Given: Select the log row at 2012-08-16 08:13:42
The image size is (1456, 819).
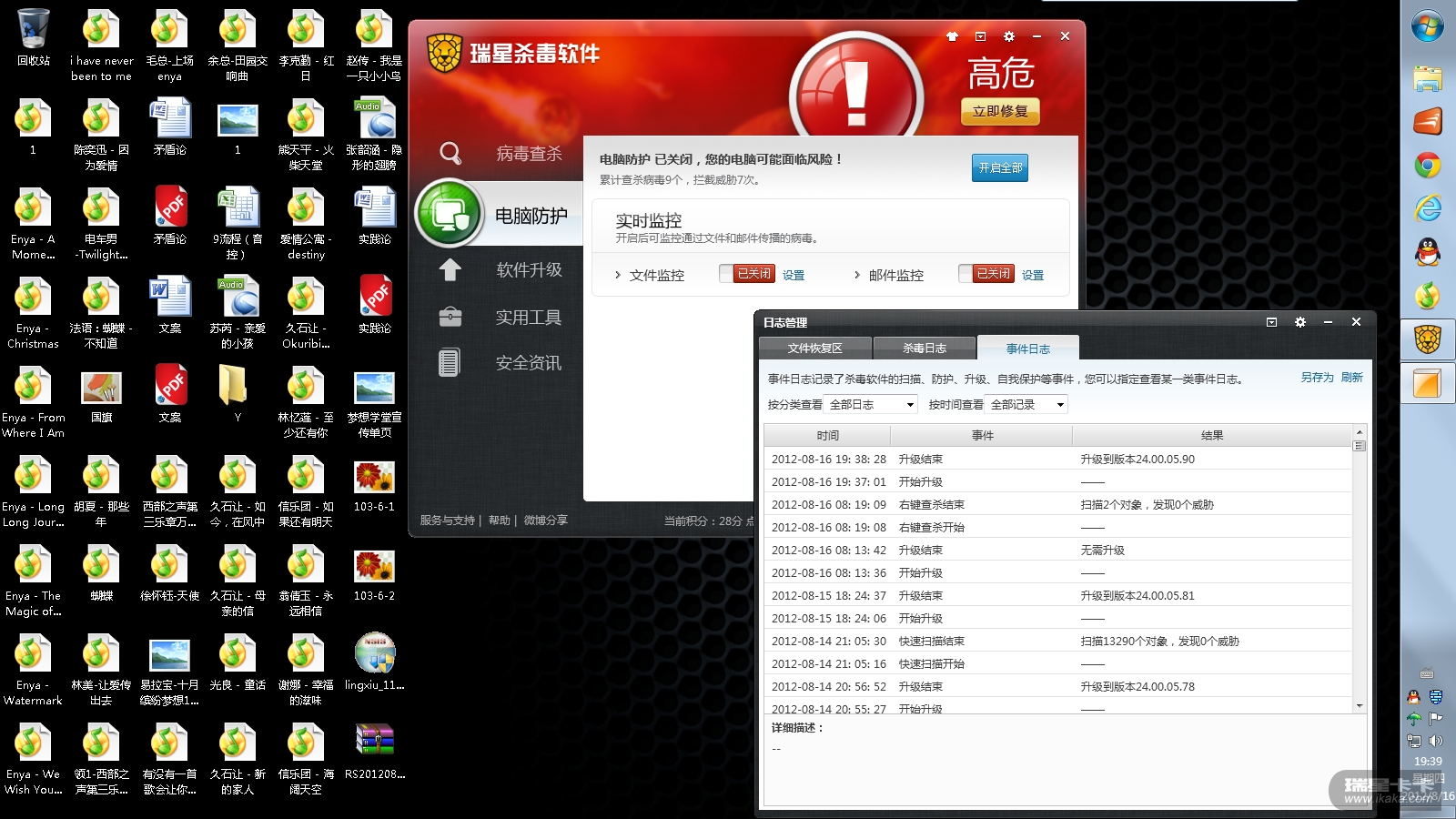Looking at the screenshot, I should pyautogui.click(x=1058, y=551).
